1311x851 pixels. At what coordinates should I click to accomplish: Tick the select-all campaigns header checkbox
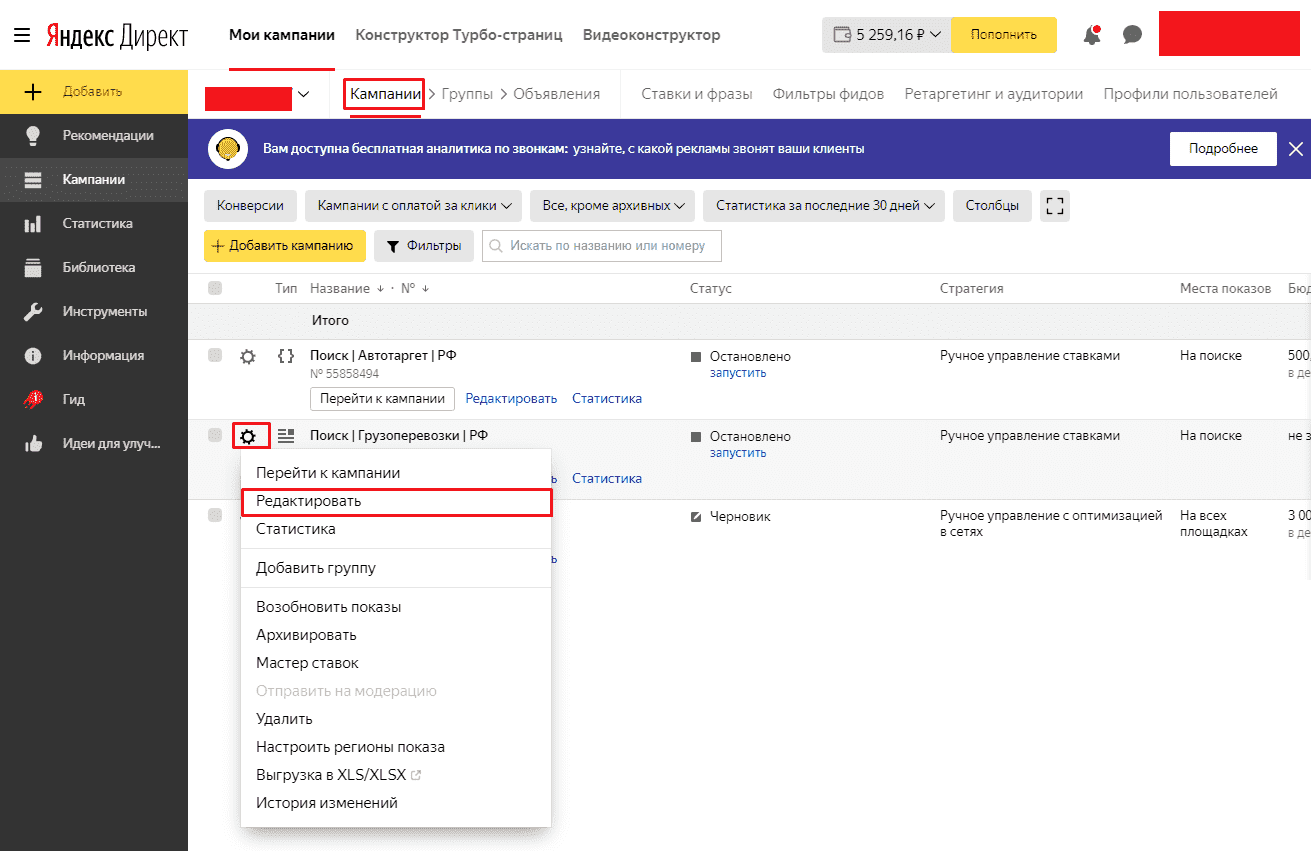tap(215, 288)
